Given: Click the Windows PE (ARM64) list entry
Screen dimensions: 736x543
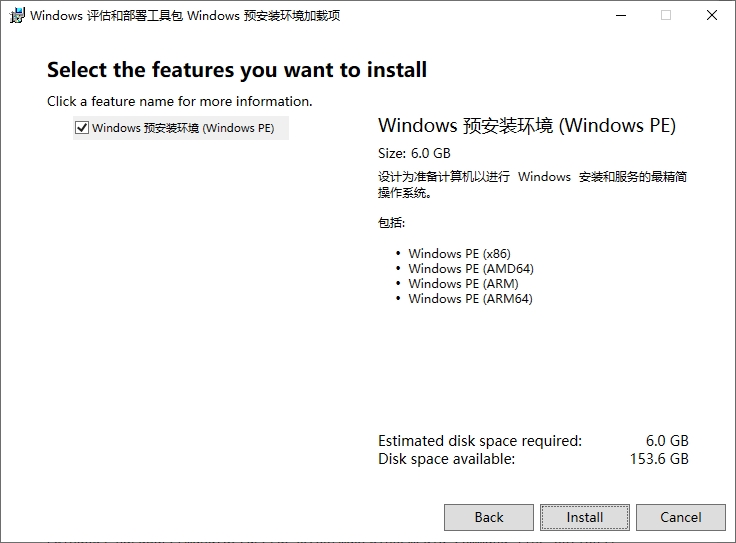Looking at the screenshot, I should click(x=470, y=298).
